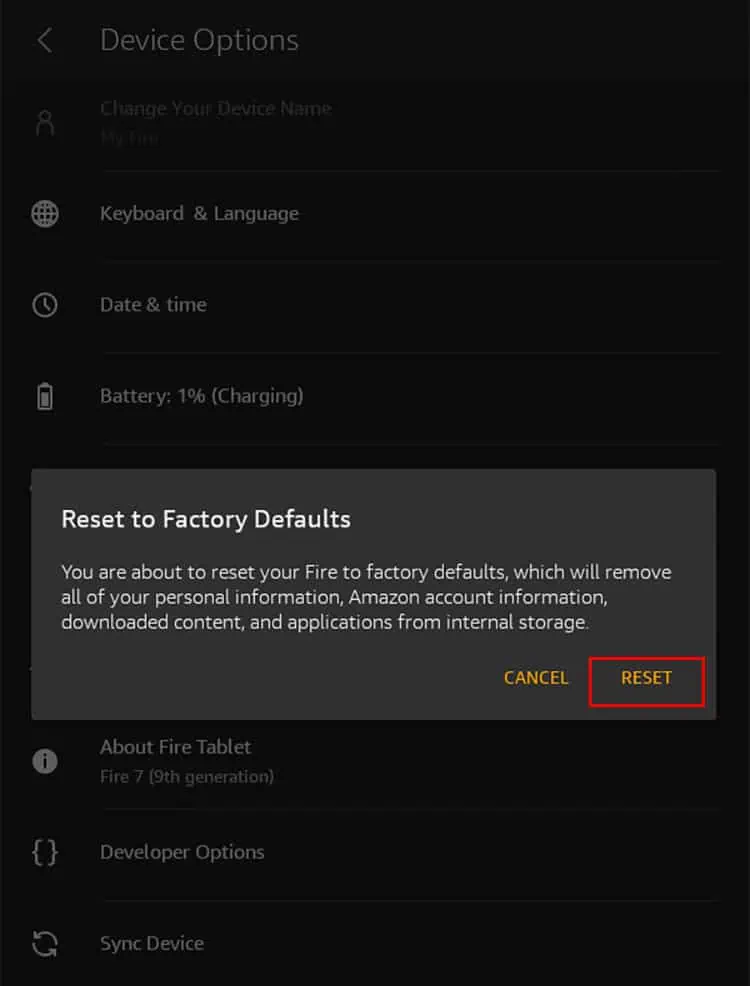The height and width of the screenshot is (986, 750).
Task: Select the Sync Device option
Action: pyautogui.click(x=152, y=943)
